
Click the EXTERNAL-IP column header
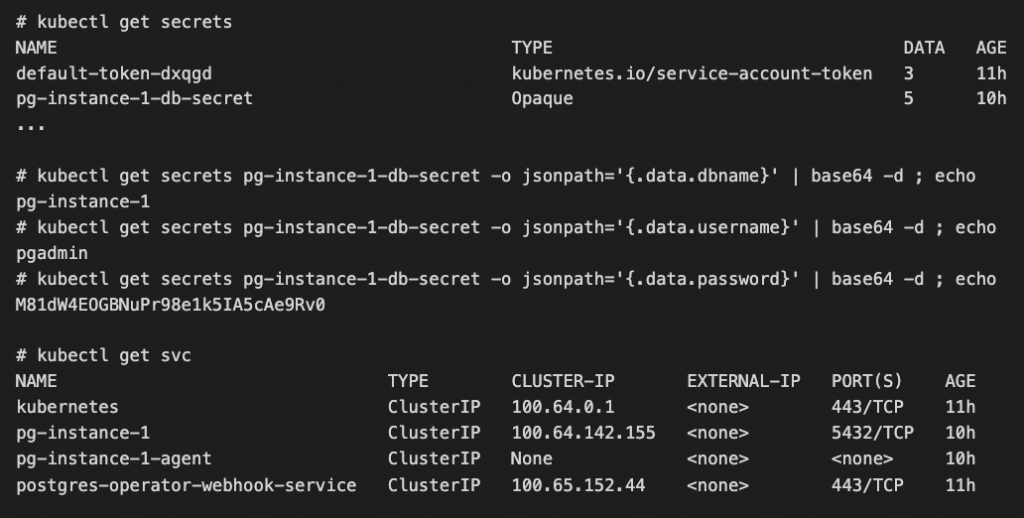pos(744,381)
